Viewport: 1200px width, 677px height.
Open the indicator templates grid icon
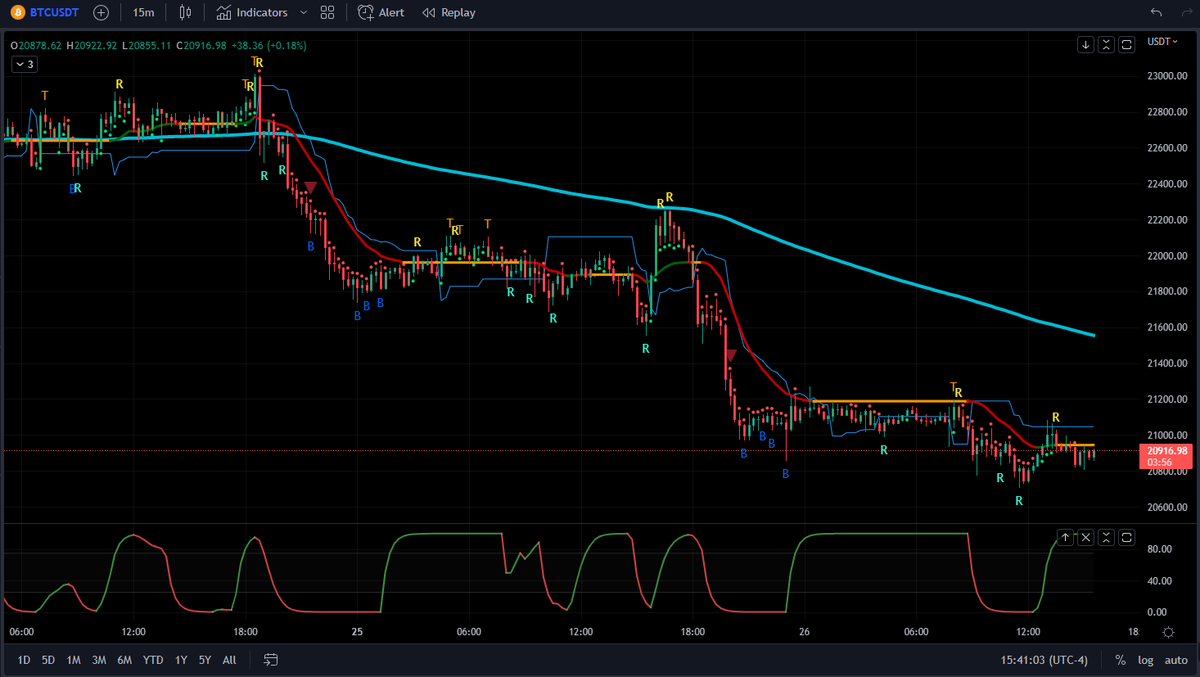click(327, 13)
